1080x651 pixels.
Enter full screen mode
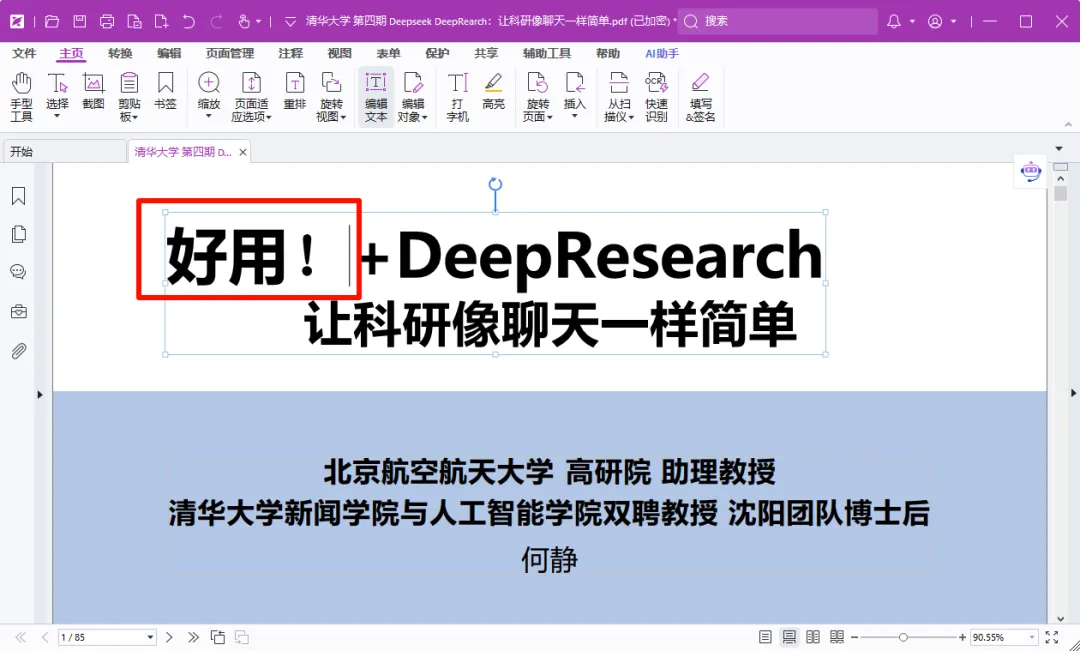pyautogui.click(x=1052, y=637)
